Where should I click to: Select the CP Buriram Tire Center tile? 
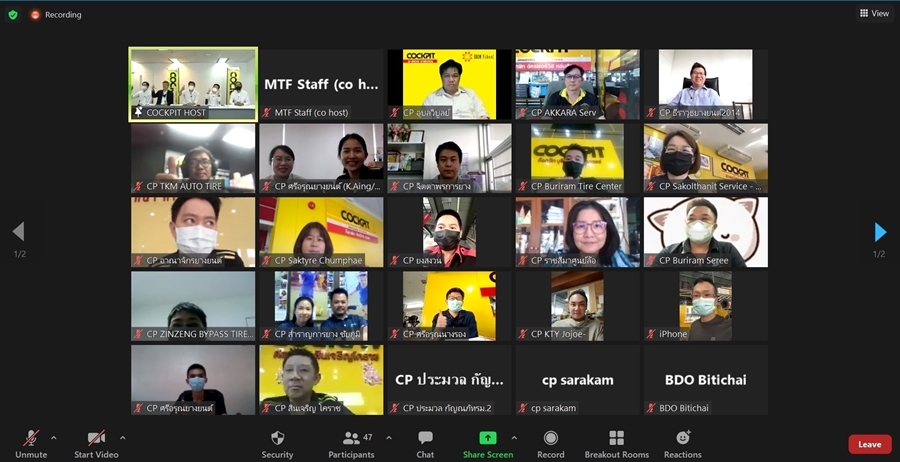pos(576,158)
